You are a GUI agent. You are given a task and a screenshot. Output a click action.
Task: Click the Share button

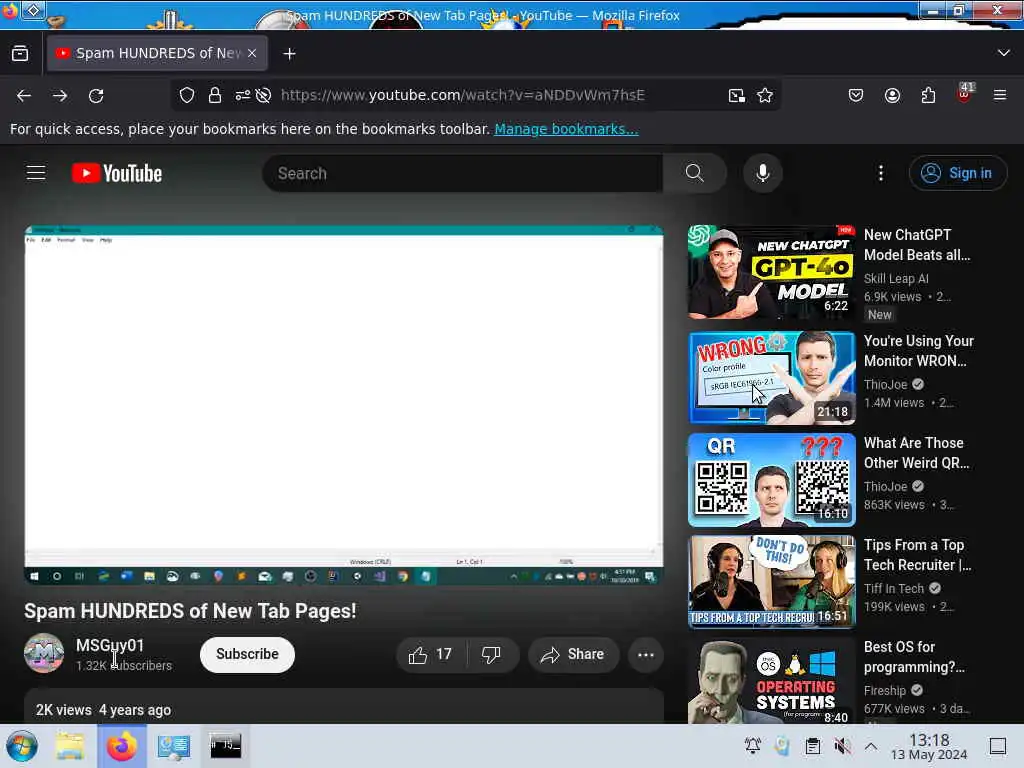click(573, 654)
